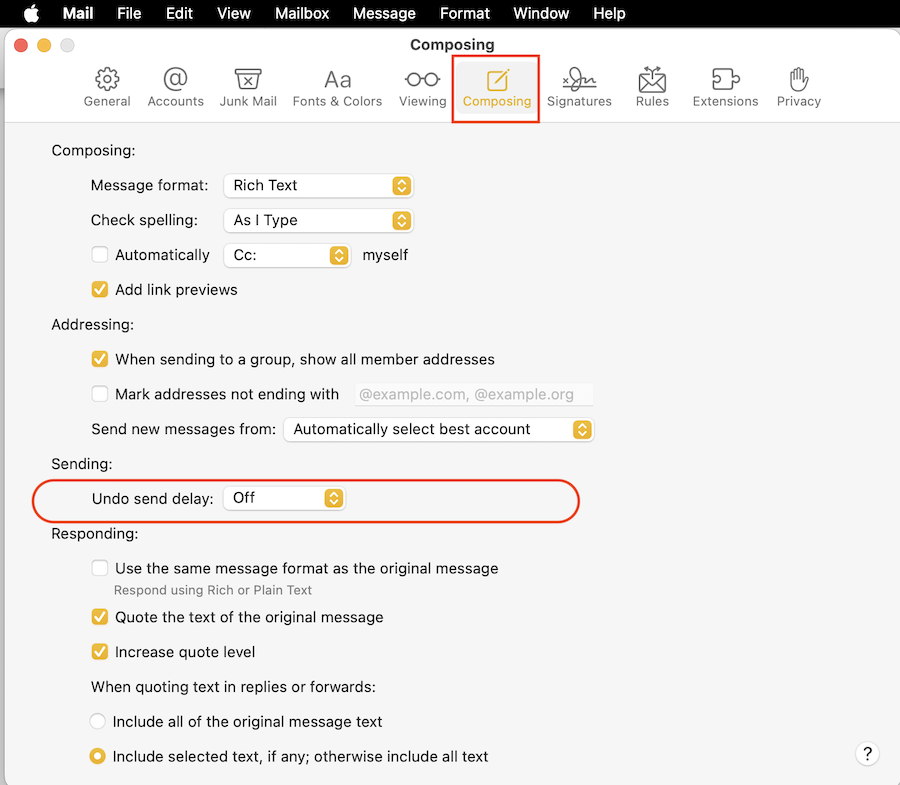This screenshot has width=900, height=785.
Task: Open the Apple menu
Action: (x=32, y=13)
